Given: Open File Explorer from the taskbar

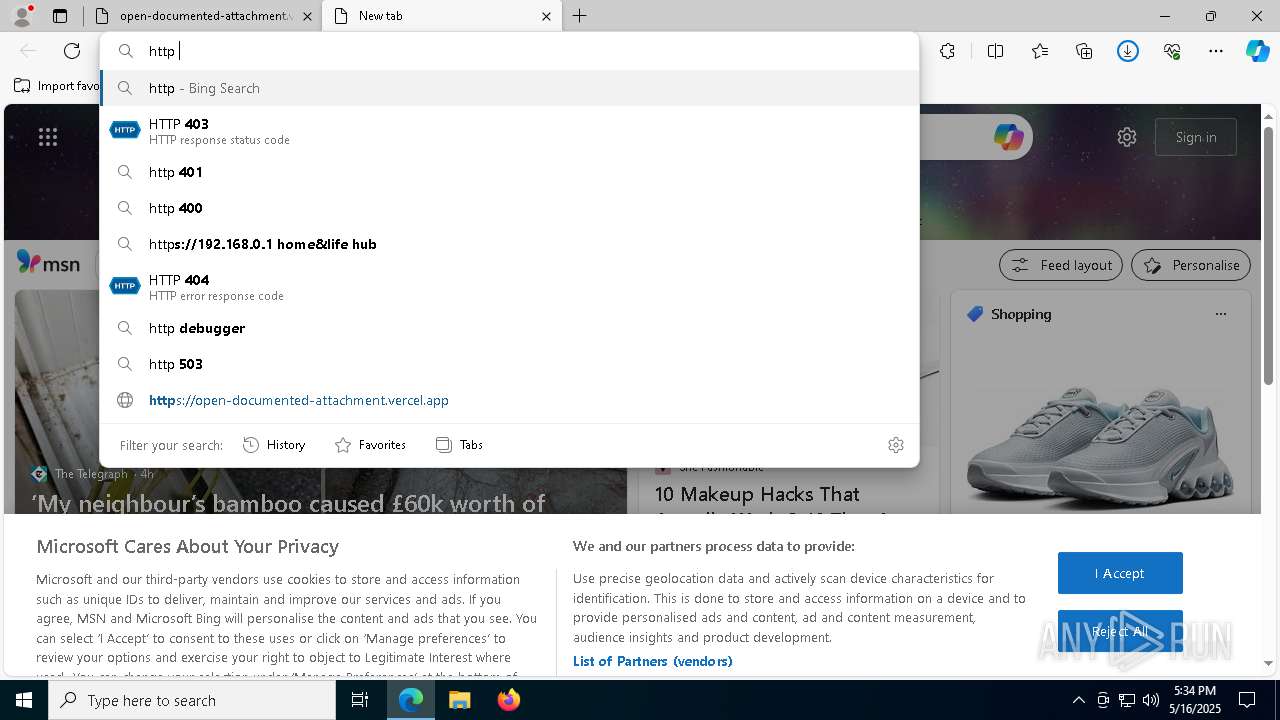Looking at the screenshot, I should [459, 700].
